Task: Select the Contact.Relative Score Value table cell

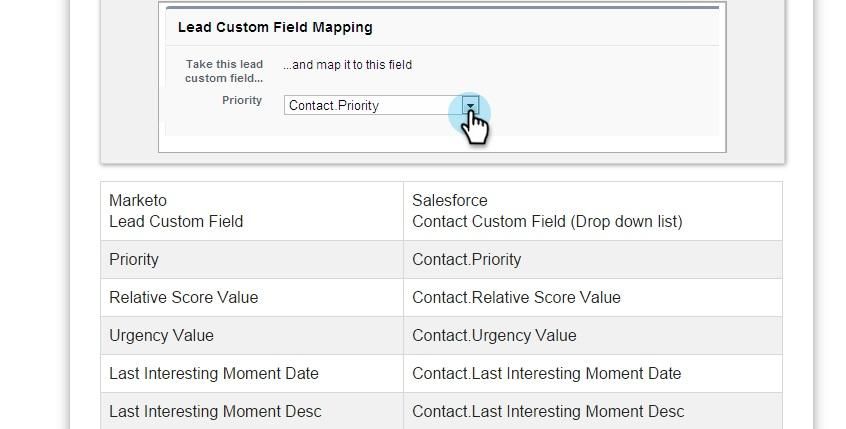Action: 516,297
